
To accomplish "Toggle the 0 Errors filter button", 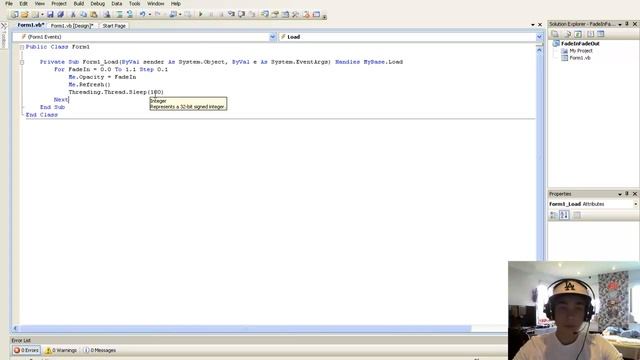I will pos(27,350).
